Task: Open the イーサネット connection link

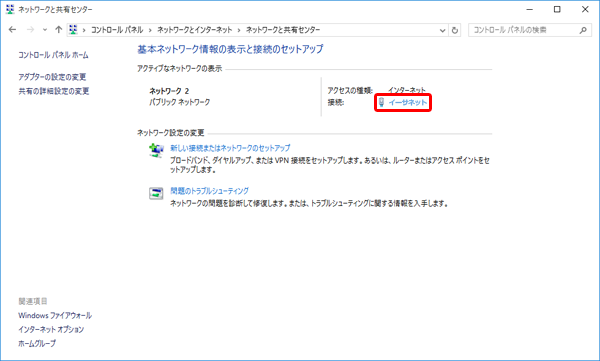Action: 408,102
